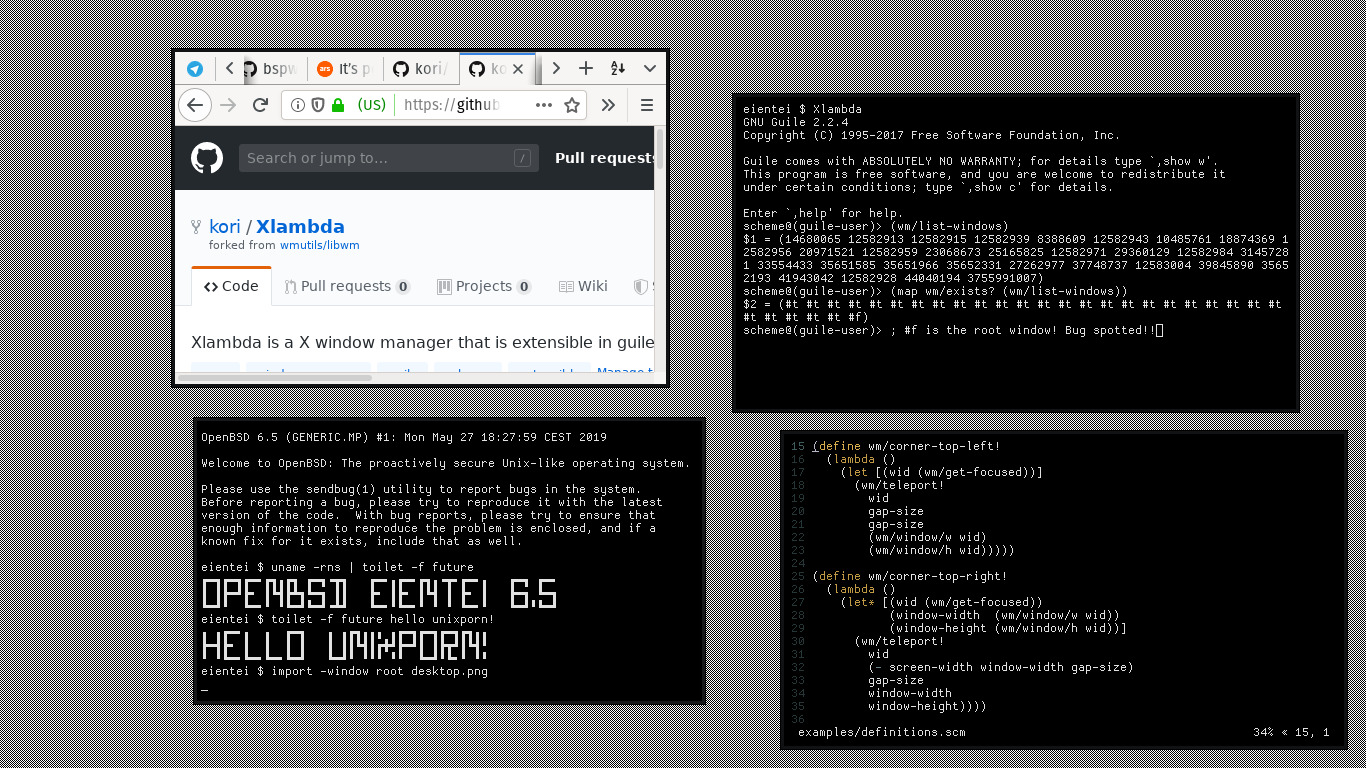Image resolution: width=1366 pixels, height=768 pixels.
Task: Click 'examples/definitions.scm' in editor status line
Action: coord(882,732)
